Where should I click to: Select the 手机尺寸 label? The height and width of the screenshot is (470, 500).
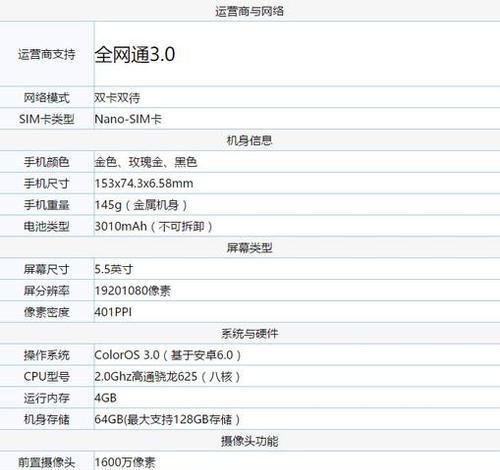47,183
